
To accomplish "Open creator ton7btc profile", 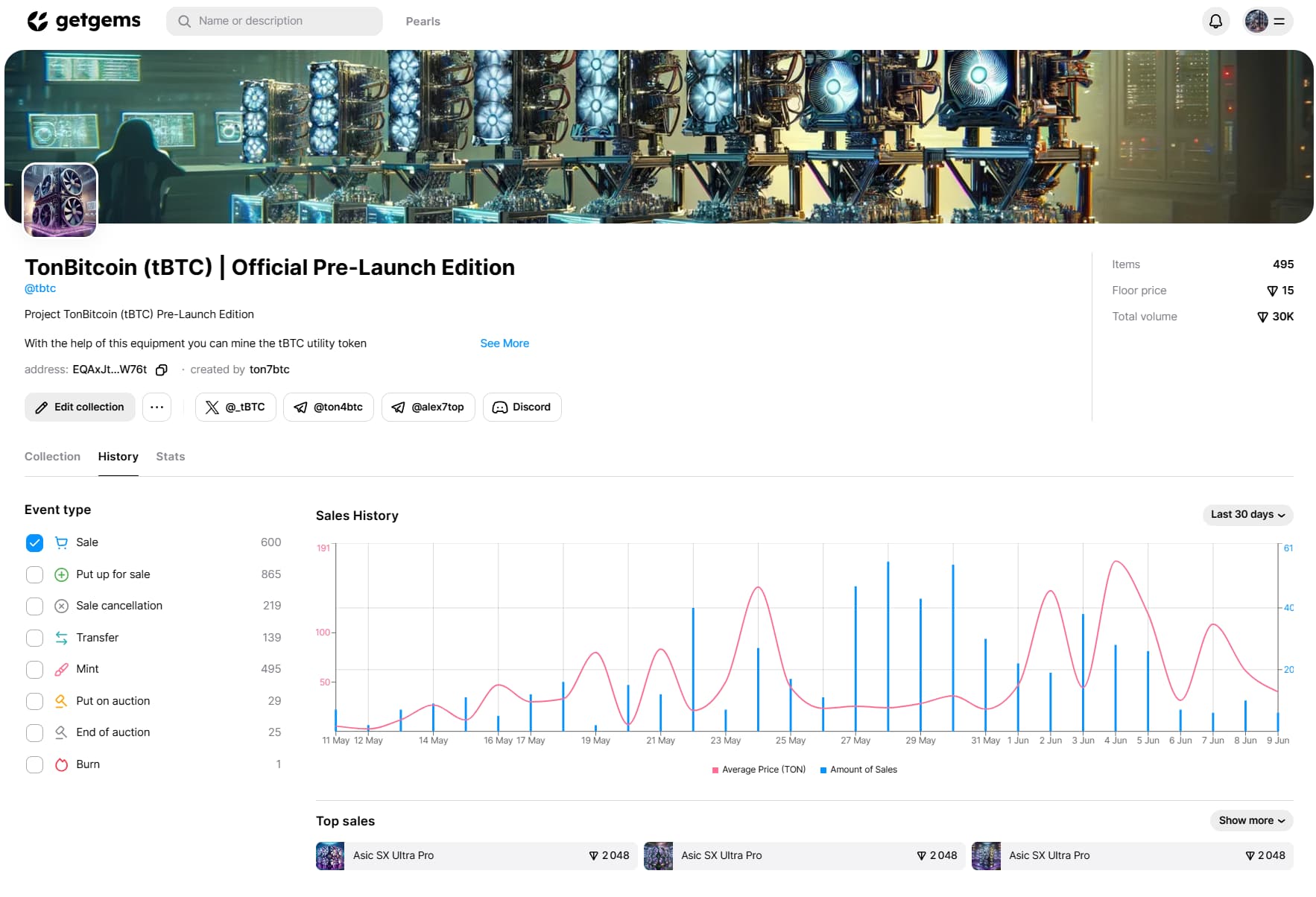I will (x=269, y=370).
